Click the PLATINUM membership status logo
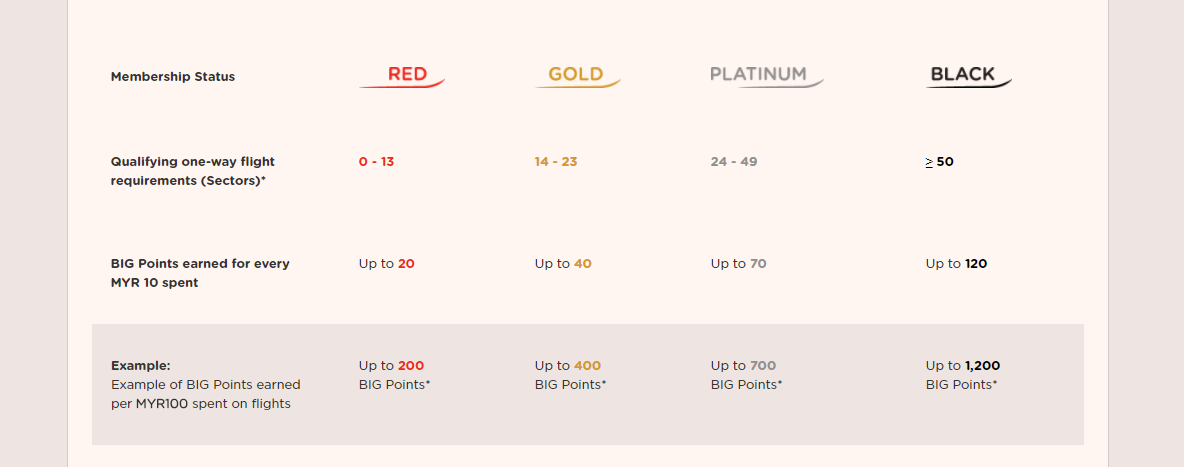Screen dimensions: 1184x467 (767, 76)
